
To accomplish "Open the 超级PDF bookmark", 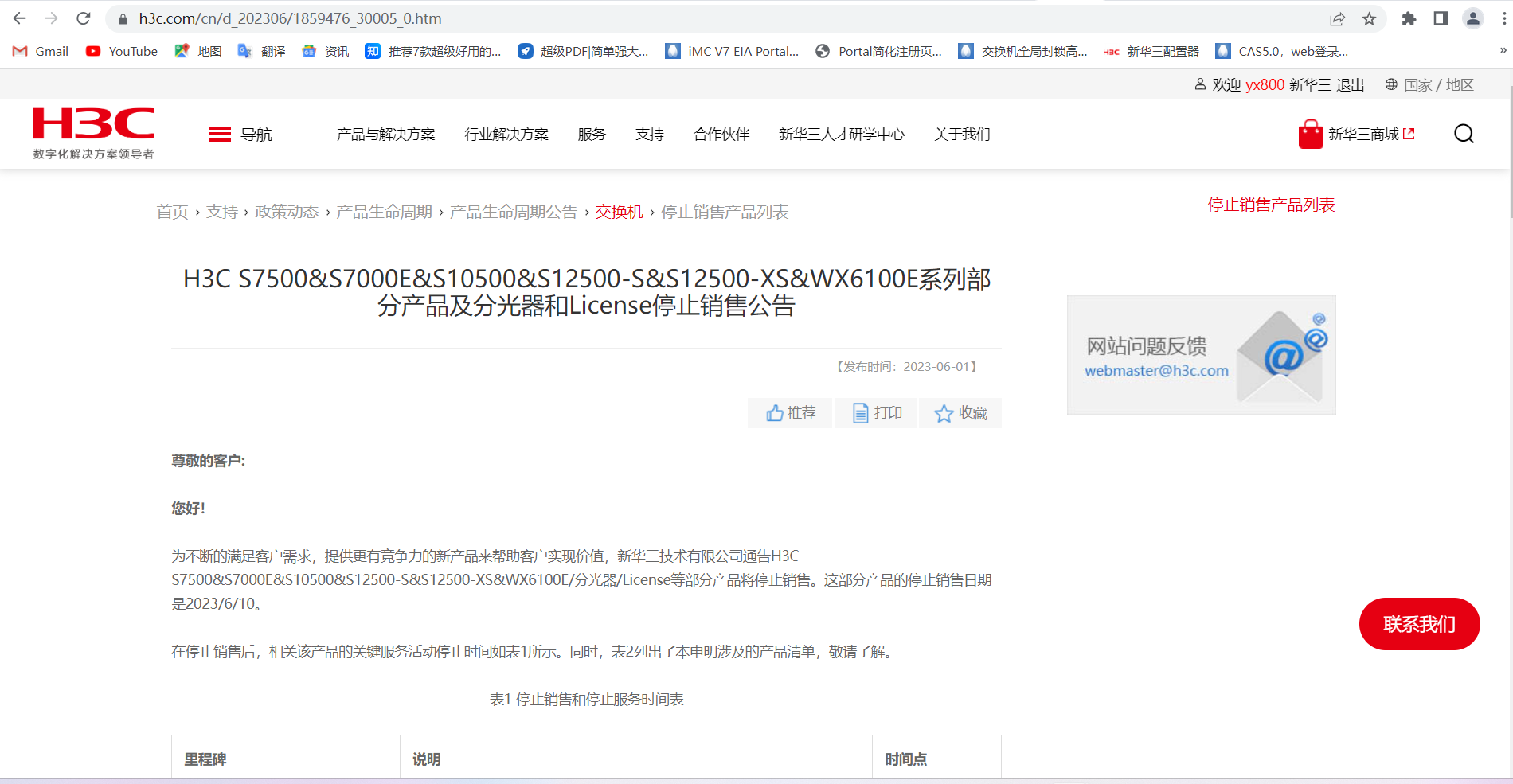I will point(584,51).
